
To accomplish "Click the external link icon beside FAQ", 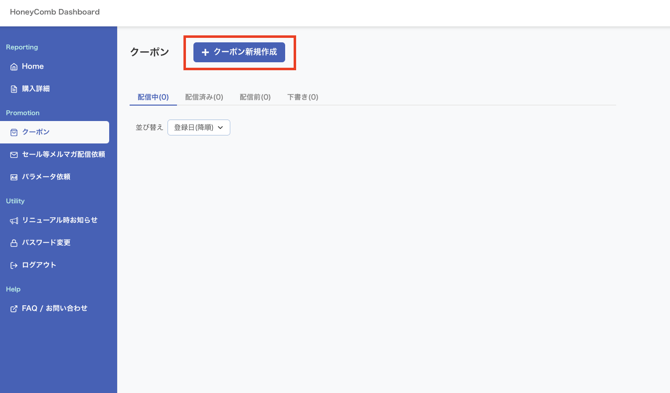I will tap(14, 308).
